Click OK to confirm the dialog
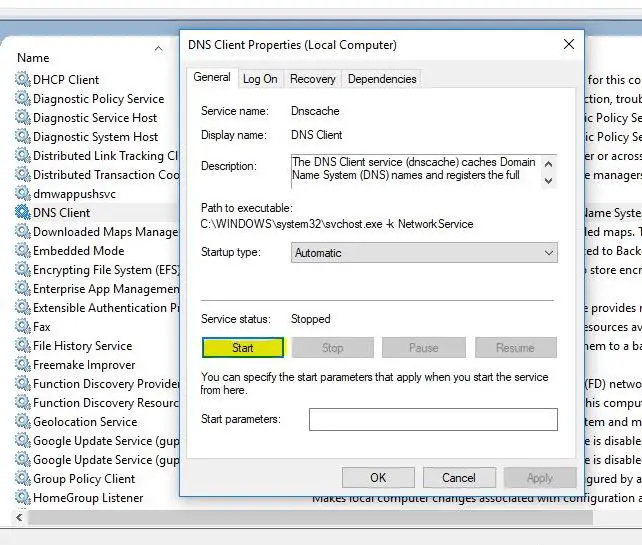 coord(378,478)
